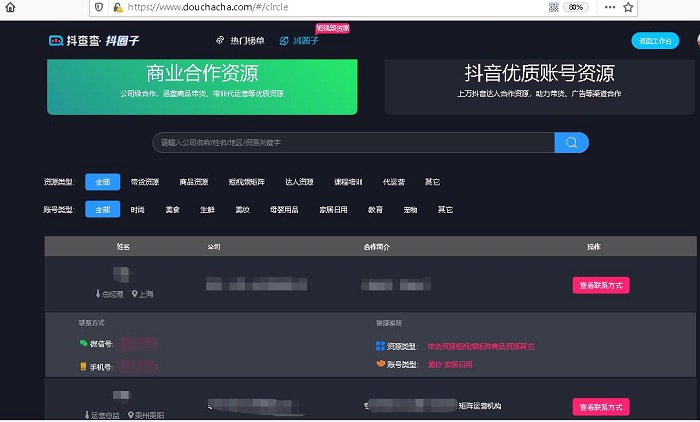Screen dimensions: 700x422
Task: Filter account type by 家居日用
Action: pos(333,209)
